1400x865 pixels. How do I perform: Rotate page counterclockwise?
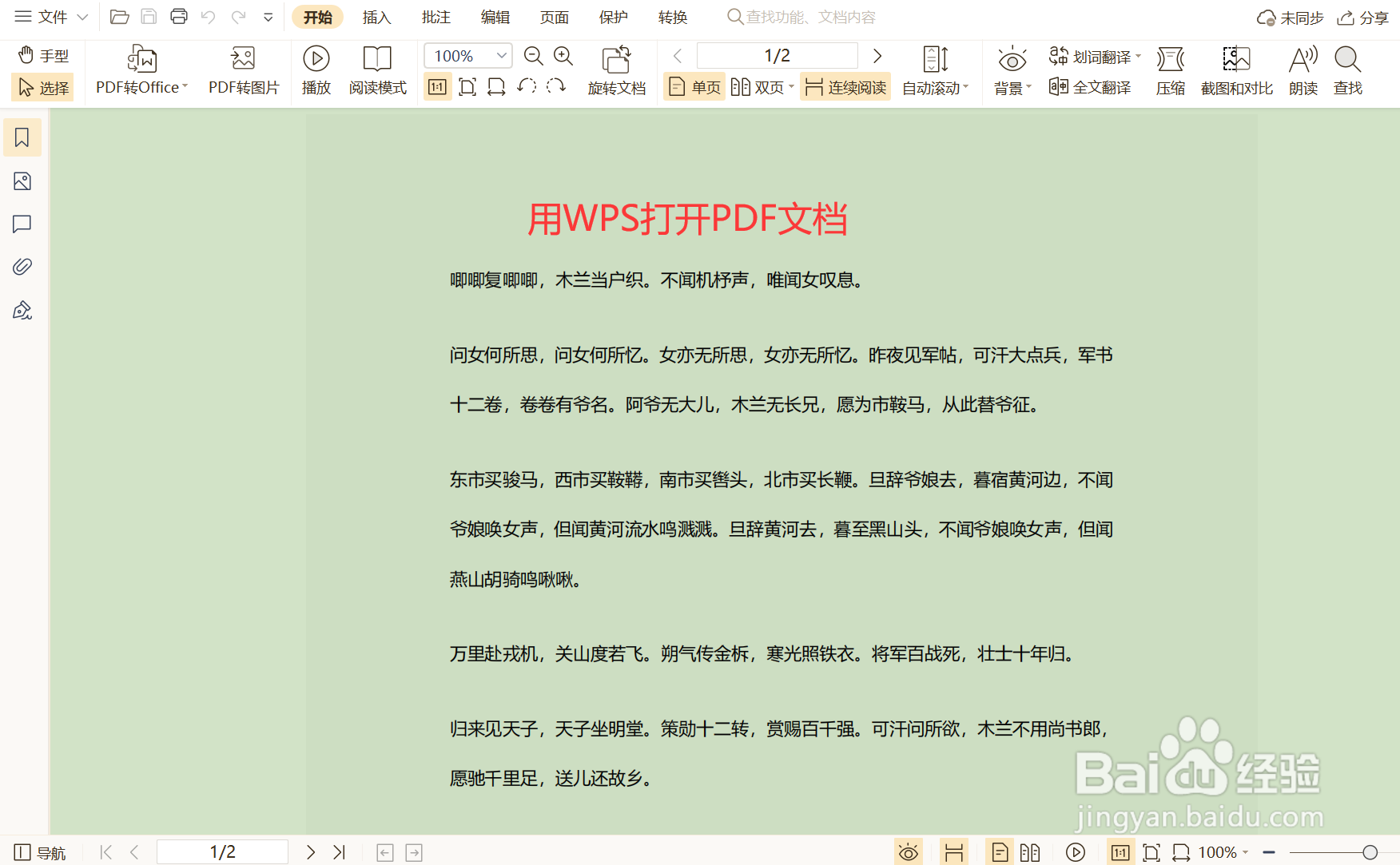pos(527,85)
